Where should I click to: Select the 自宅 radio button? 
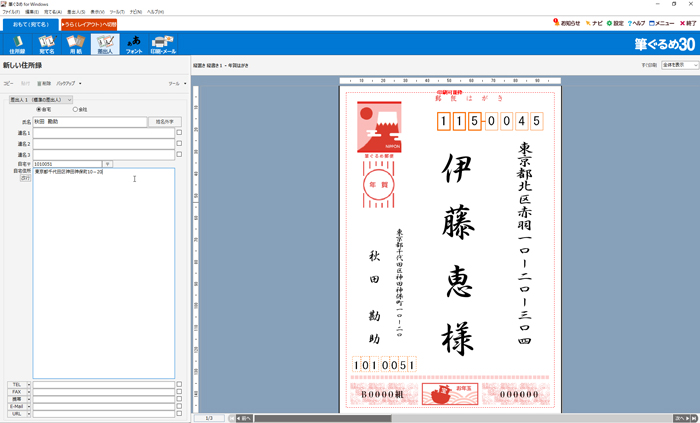coord(39,110)
